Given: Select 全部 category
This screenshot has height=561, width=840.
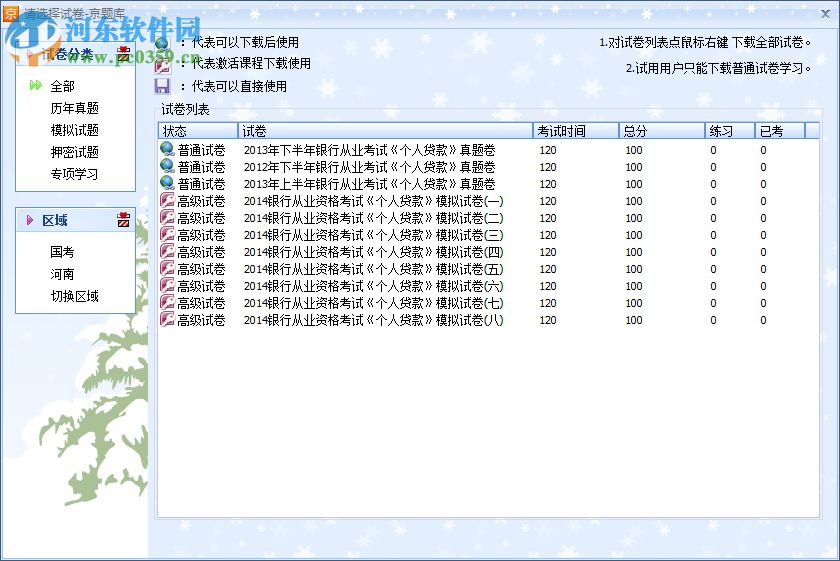Looking at the screenshot, I should (x=63, y=86).
